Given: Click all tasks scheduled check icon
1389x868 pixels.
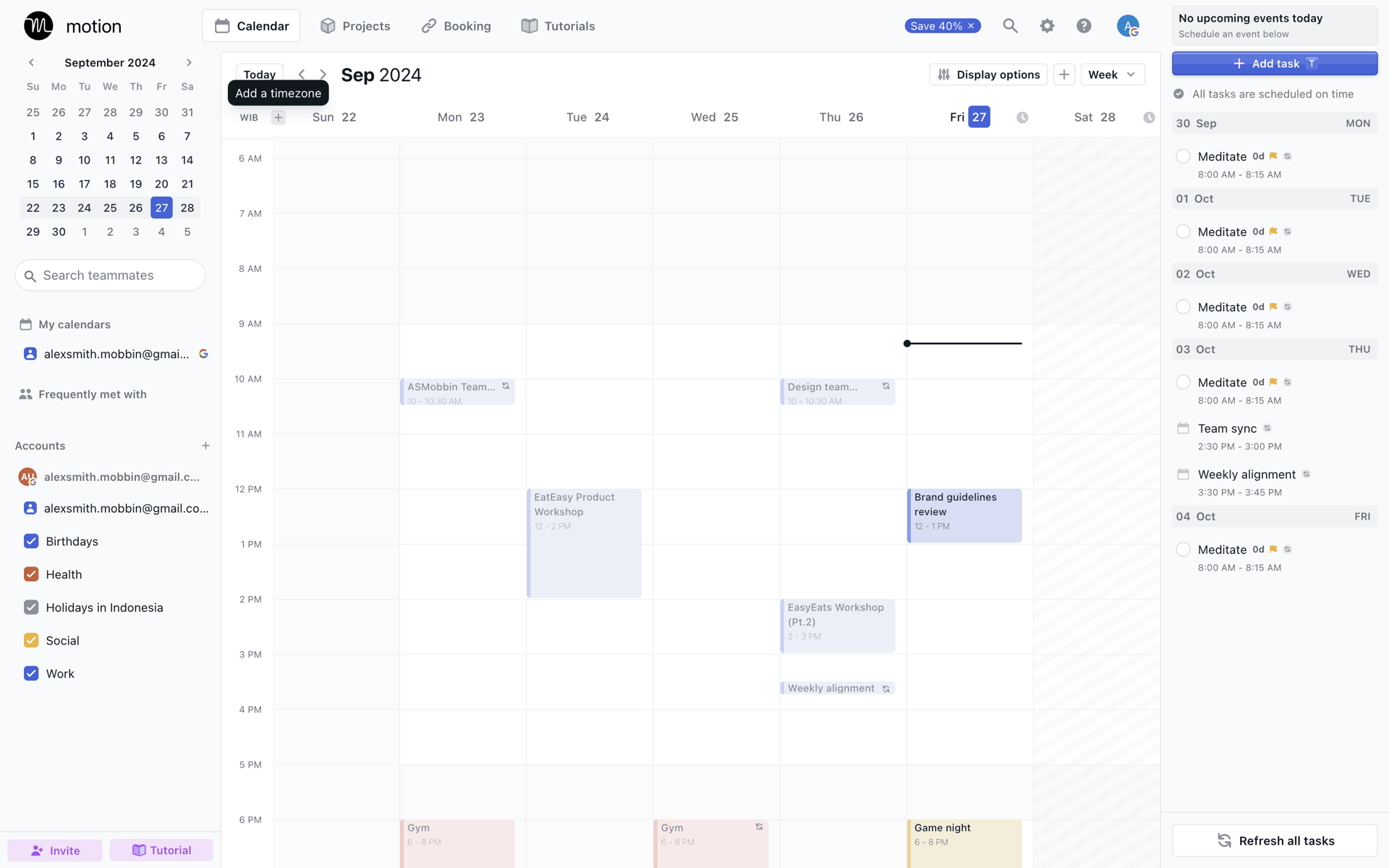Looking at the screenshot, I should pyautogui.click(x=1178, y=94).
